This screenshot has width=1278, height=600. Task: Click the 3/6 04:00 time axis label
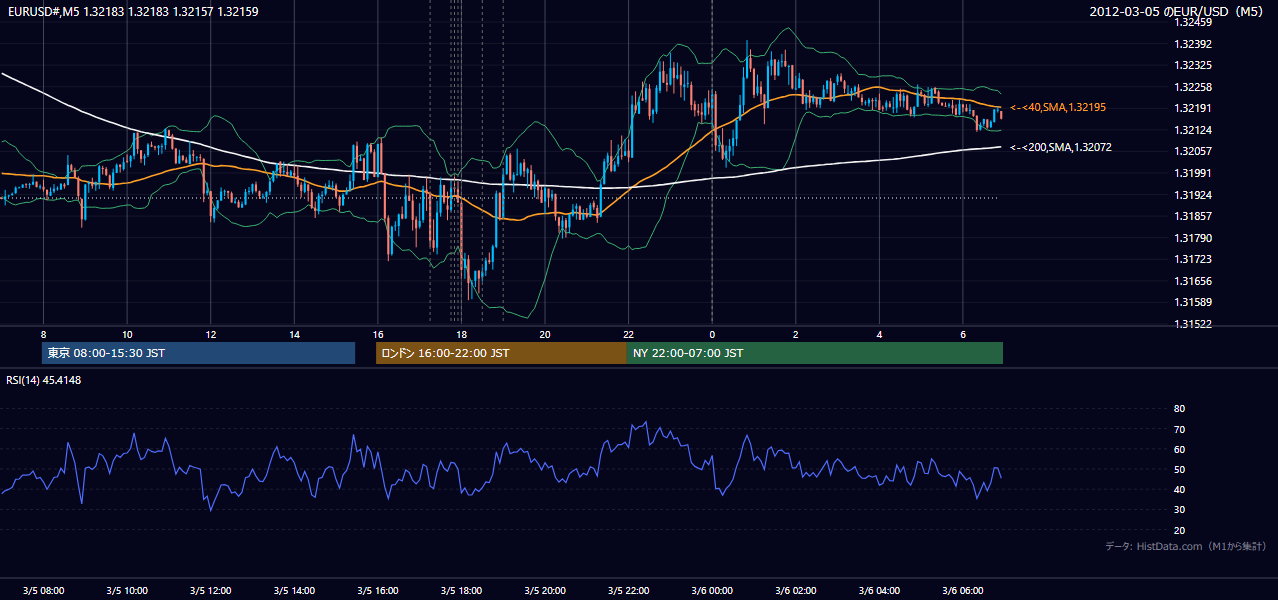(879, 591)
